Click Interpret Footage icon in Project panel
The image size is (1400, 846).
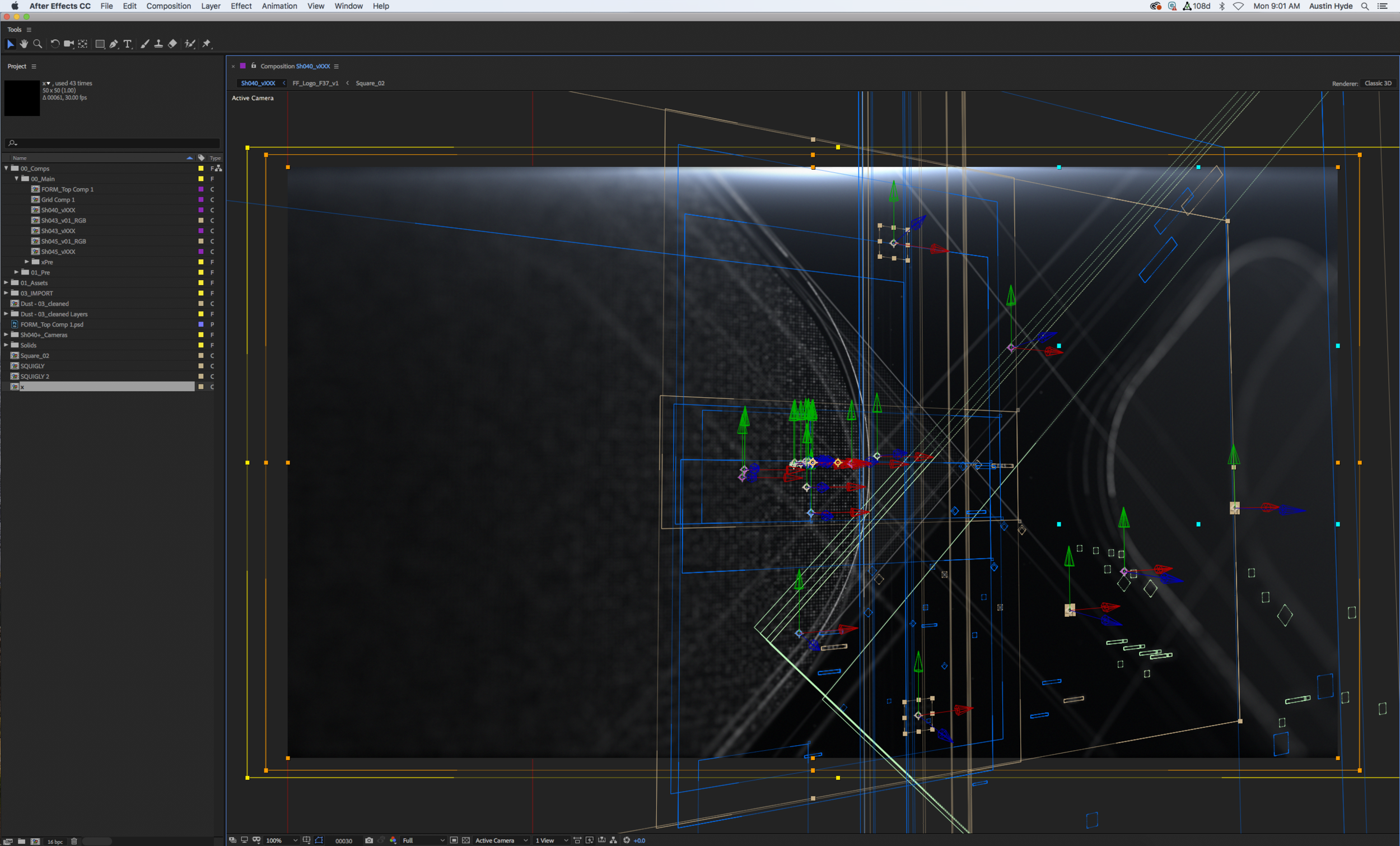coord(8,841)
